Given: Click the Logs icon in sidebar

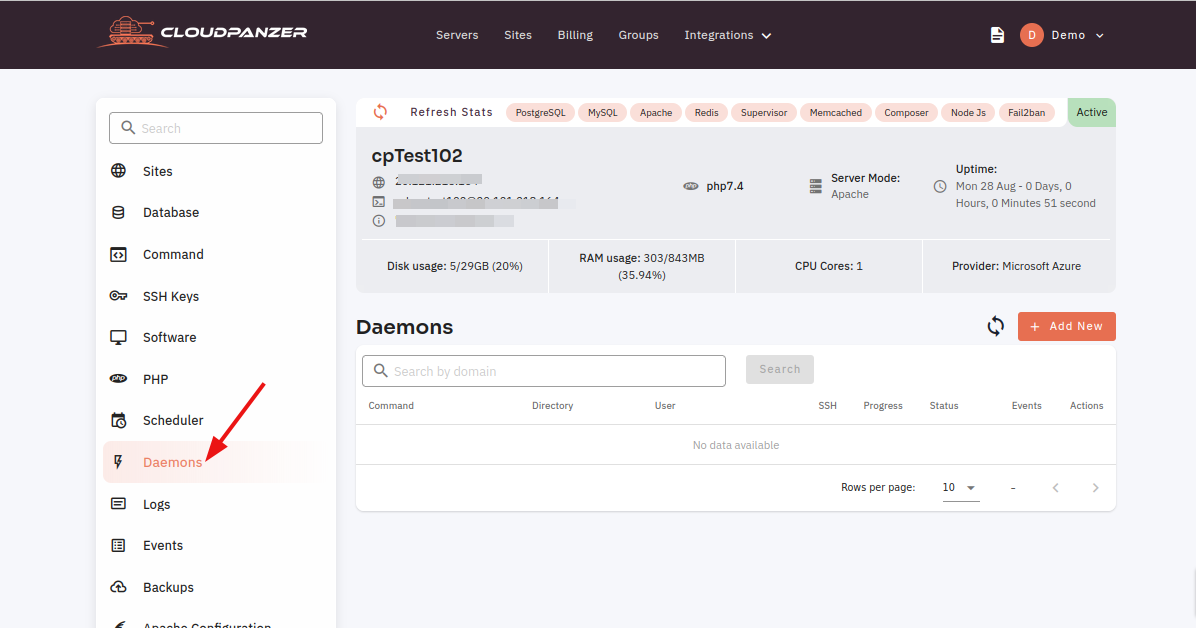Looking at the screenshot, I should coord(118,504).
